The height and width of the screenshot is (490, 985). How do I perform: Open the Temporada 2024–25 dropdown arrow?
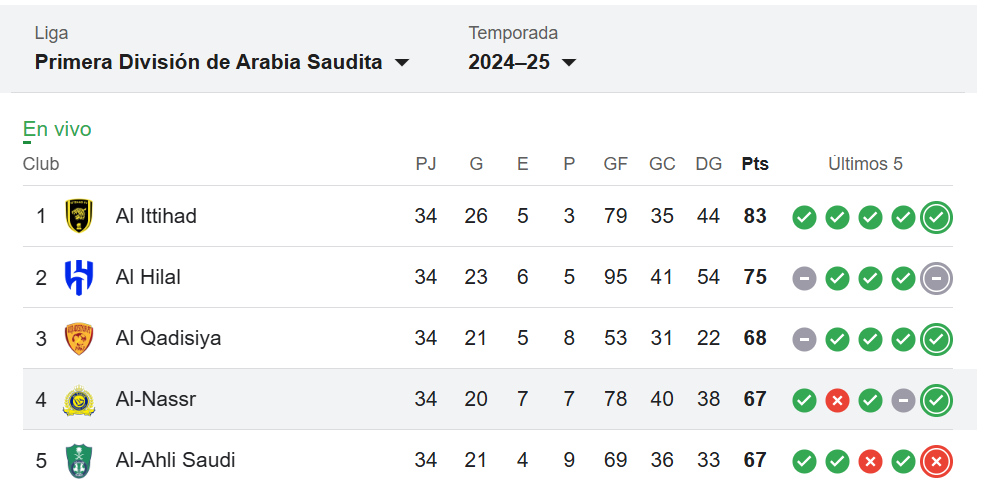tap(569, 63)
